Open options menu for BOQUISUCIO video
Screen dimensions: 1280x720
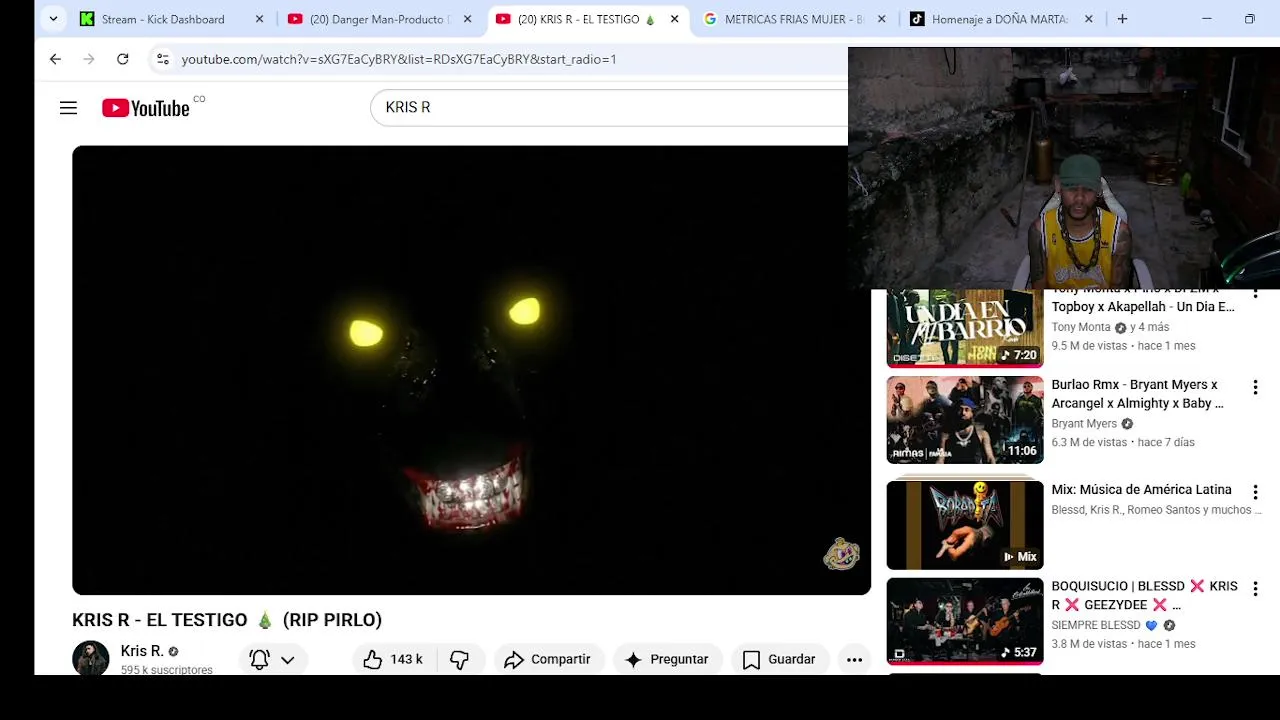click(1255, 589)
